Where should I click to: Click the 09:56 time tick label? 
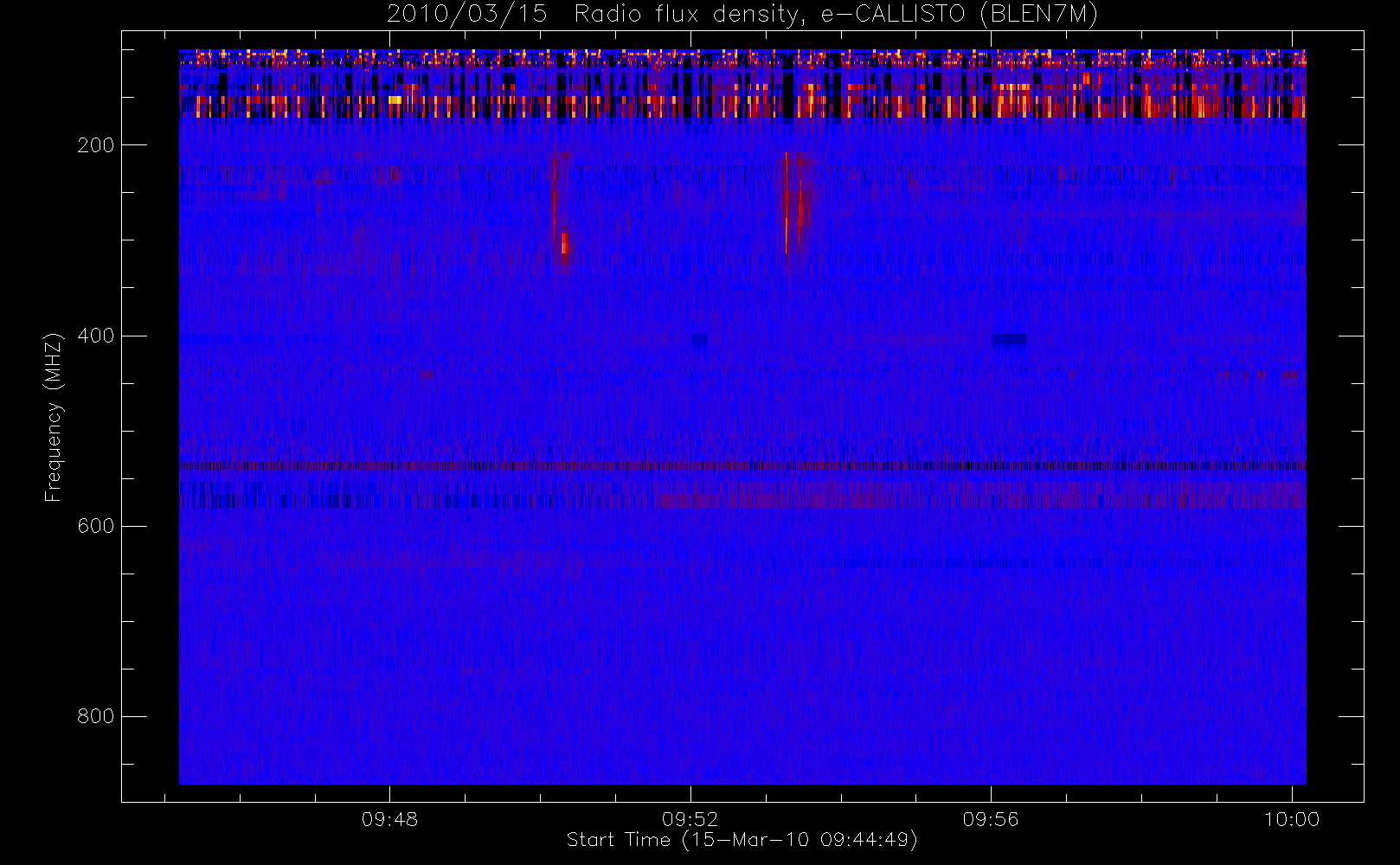tap(991, 818)
